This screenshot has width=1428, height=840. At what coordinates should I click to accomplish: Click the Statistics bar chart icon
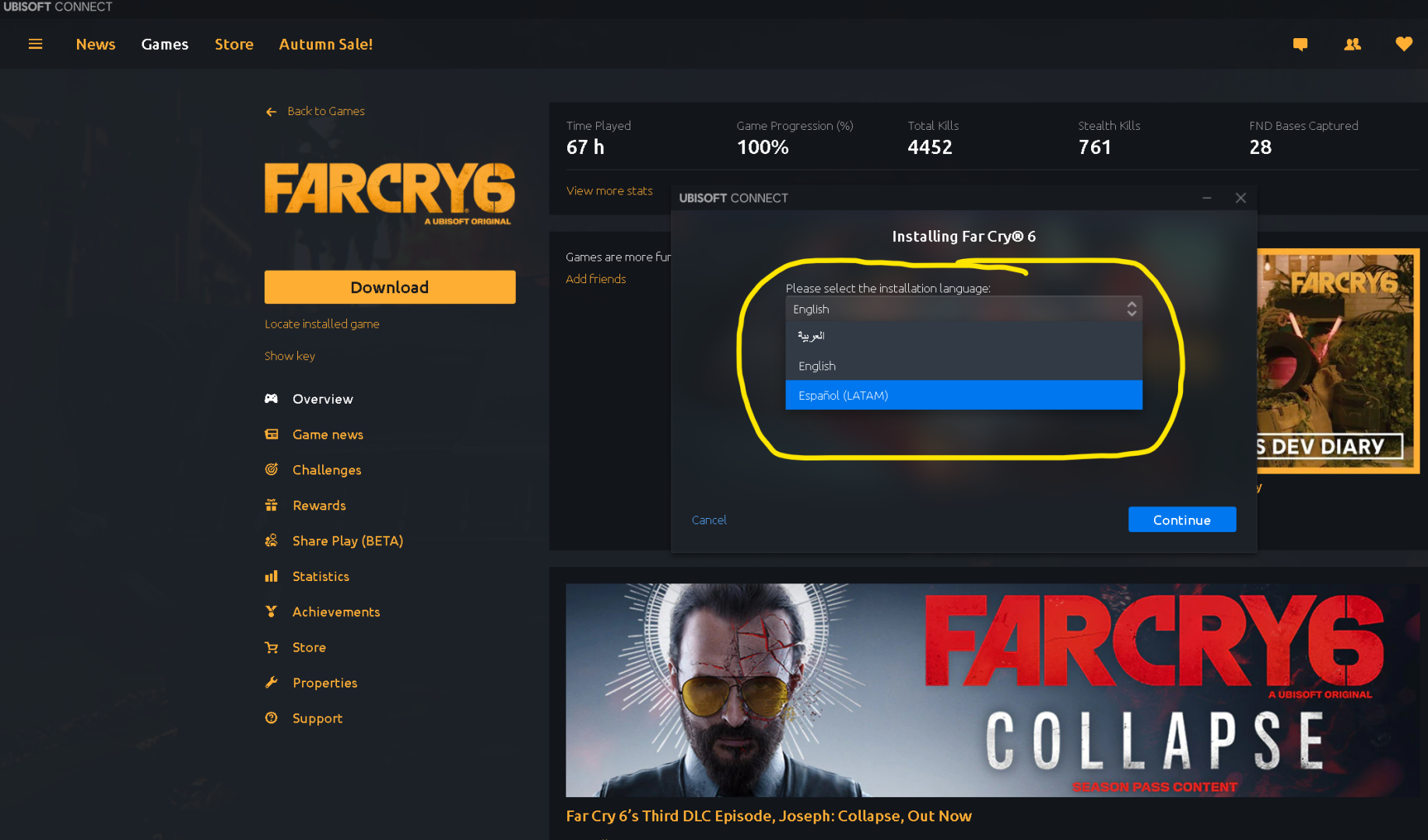click(271, 576)
